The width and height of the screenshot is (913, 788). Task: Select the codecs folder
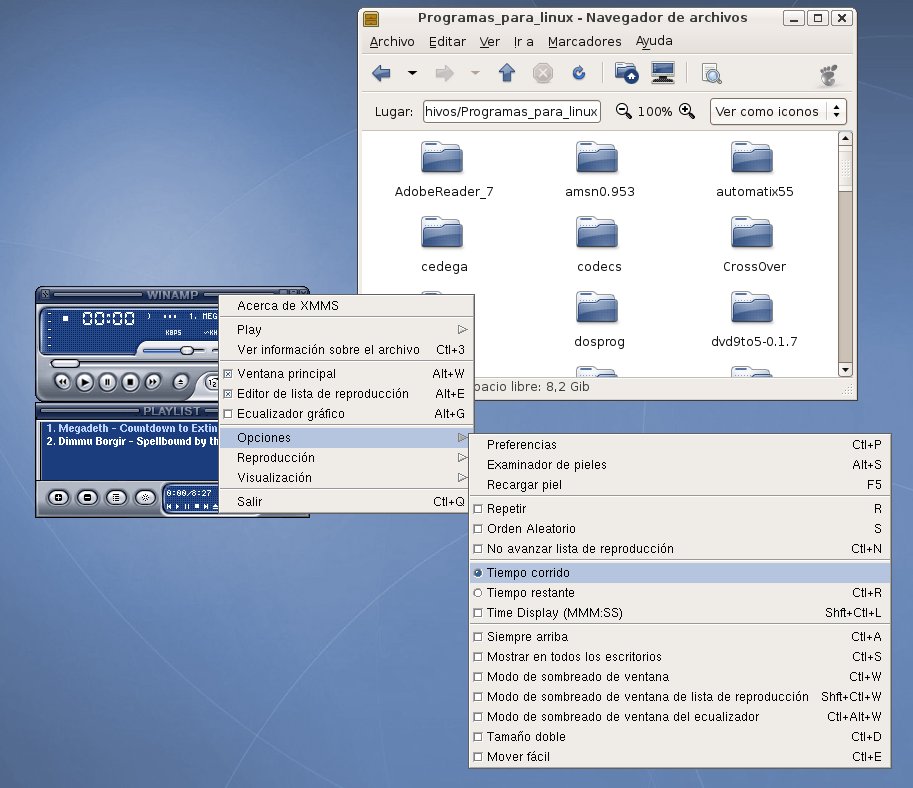click(x=599, y=244)
